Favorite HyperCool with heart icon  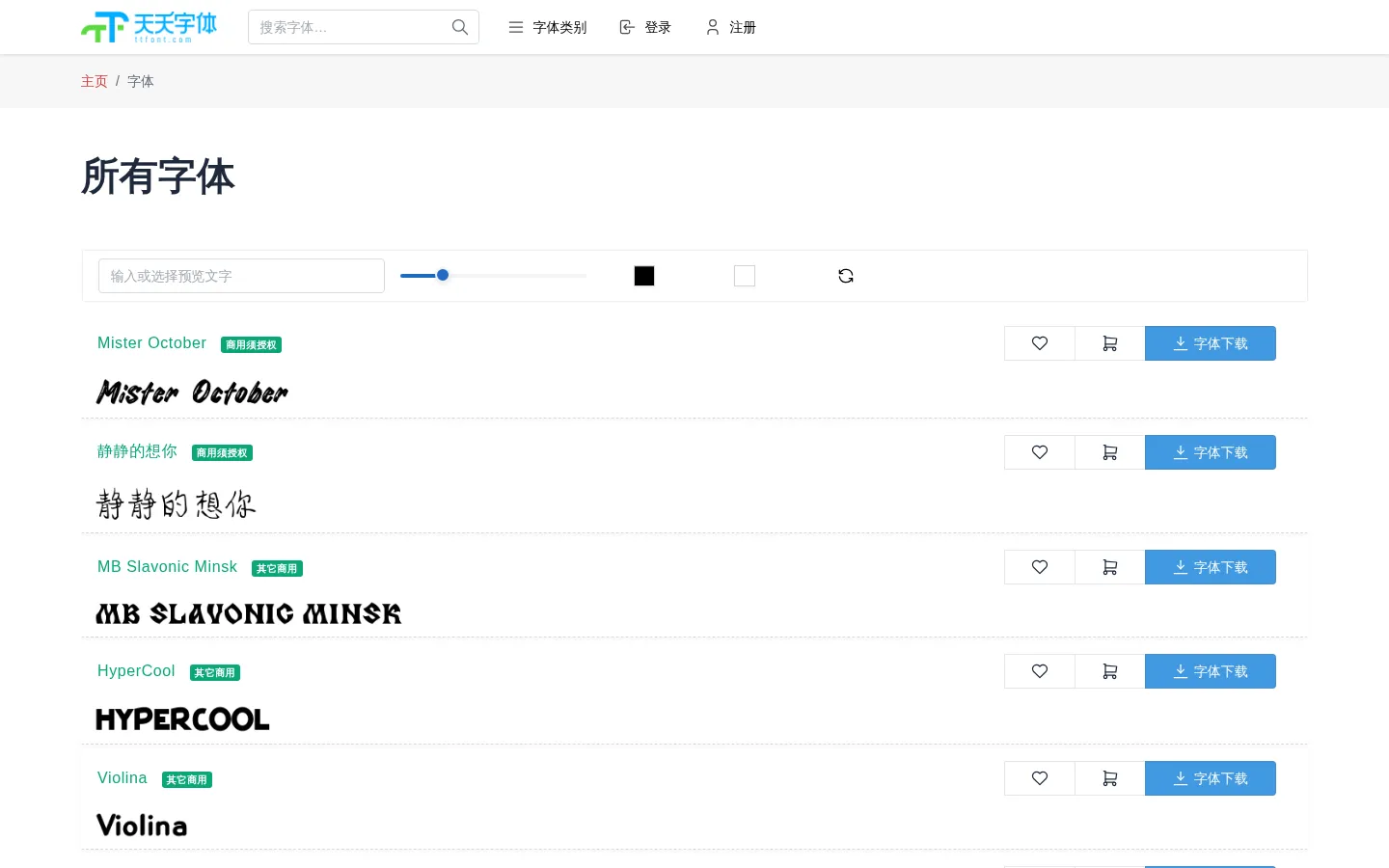click(1040, 671)
